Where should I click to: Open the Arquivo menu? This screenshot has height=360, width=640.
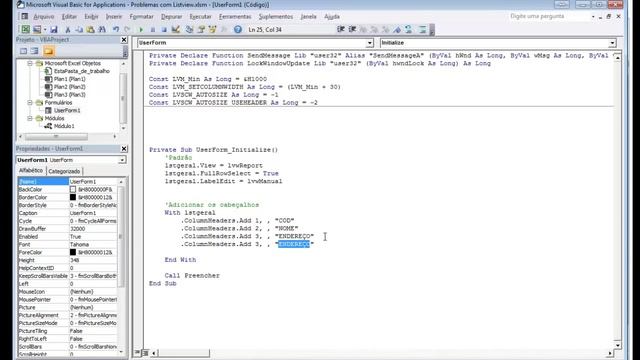tap(44, 16)
